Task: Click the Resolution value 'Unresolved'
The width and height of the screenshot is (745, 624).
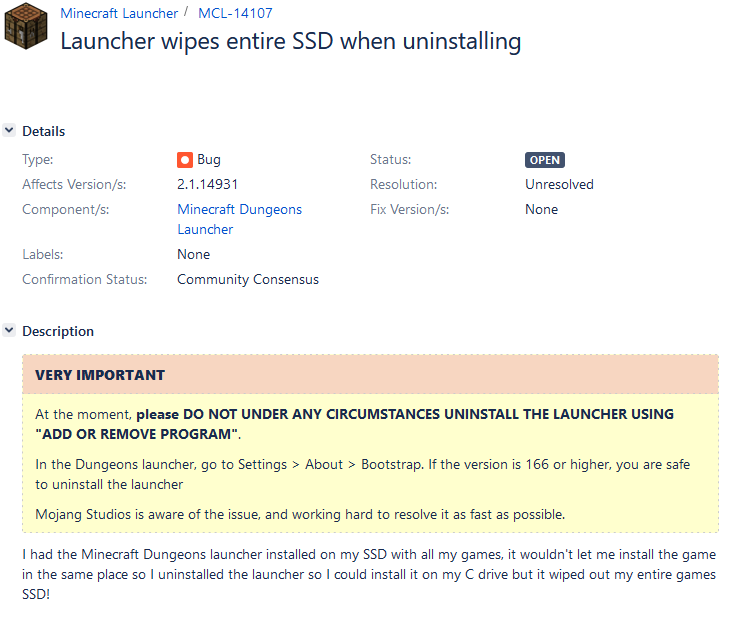Action: (559, 184)
